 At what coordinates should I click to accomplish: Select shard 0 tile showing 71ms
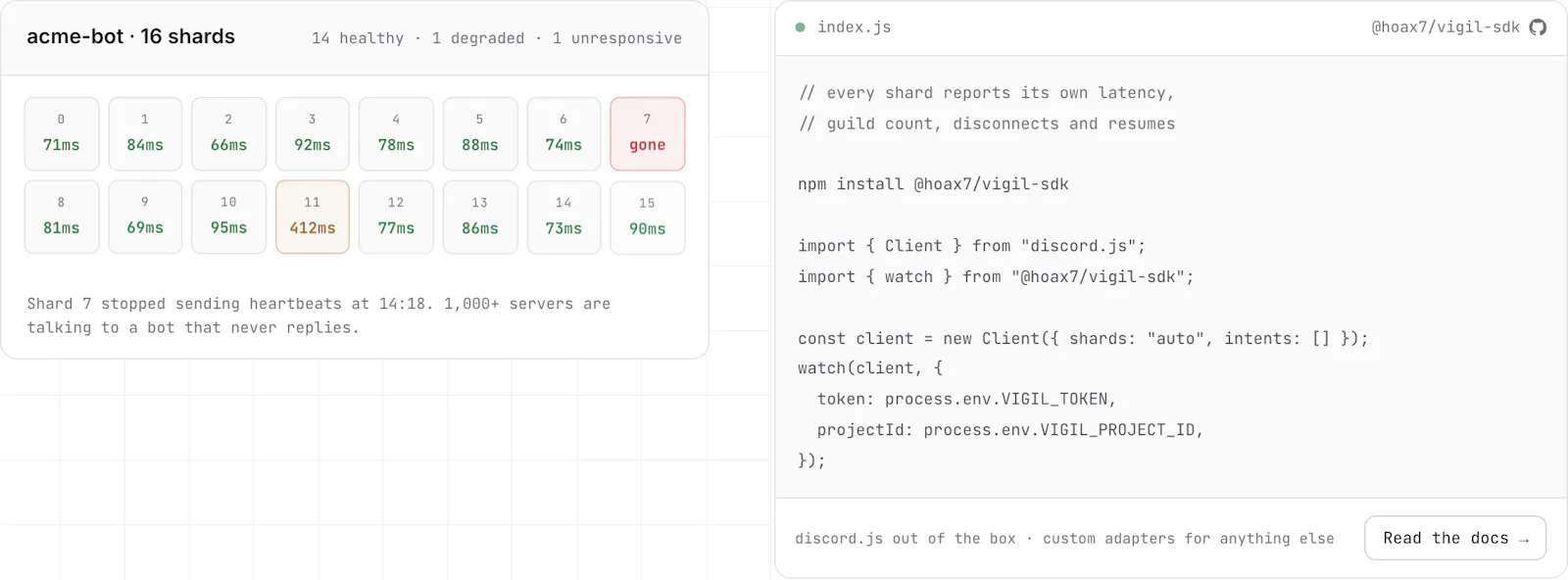62,134
